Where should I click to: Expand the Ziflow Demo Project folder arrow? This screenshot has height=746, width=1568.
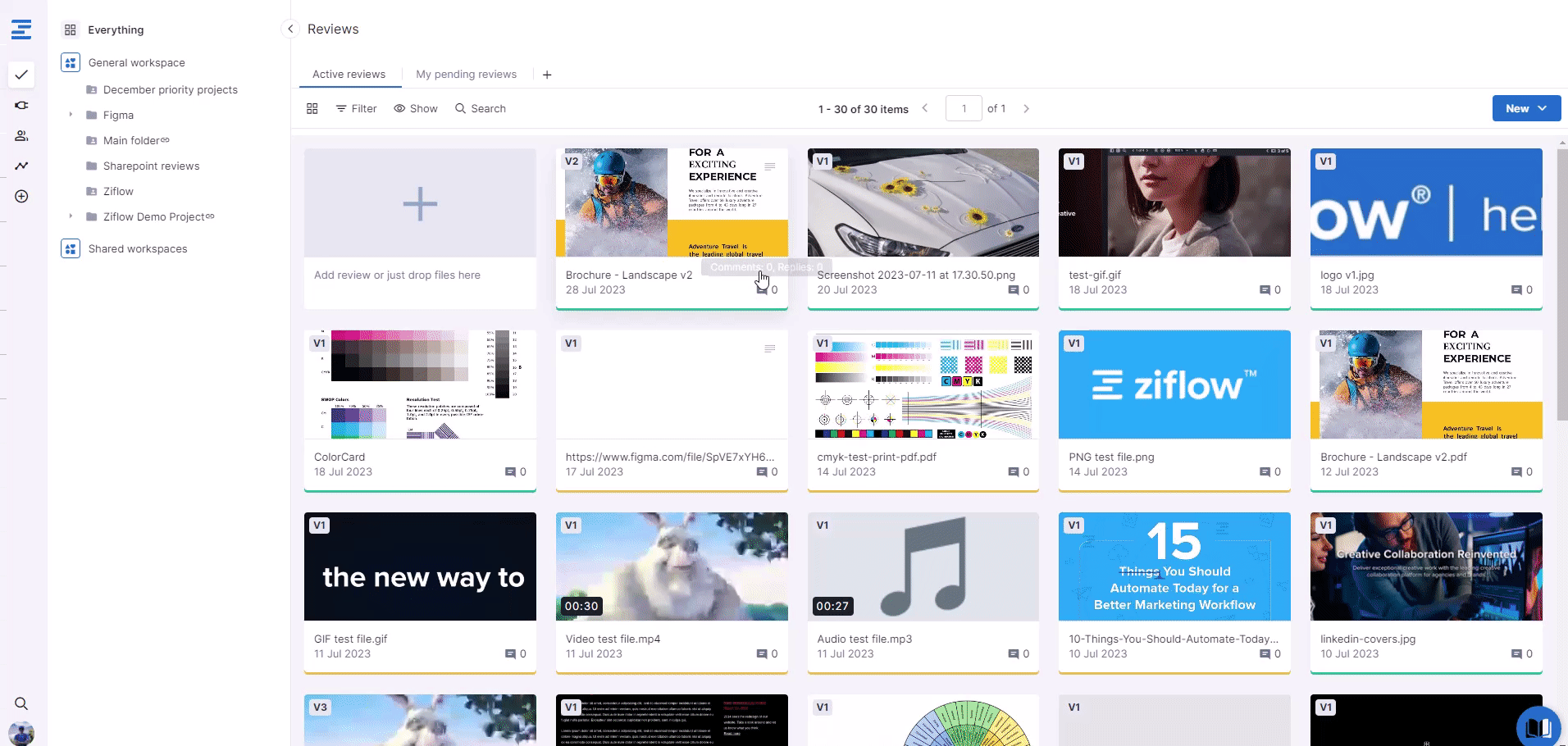(71, 216)
